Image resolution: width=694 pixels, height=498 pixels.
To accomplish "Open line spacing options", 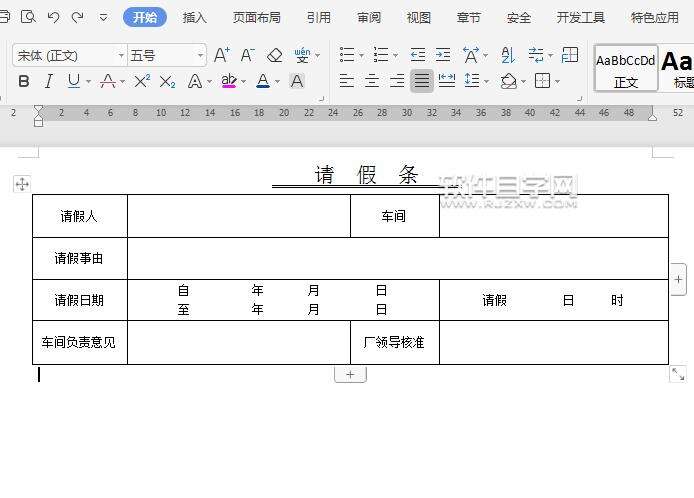I will pos(472,81).
